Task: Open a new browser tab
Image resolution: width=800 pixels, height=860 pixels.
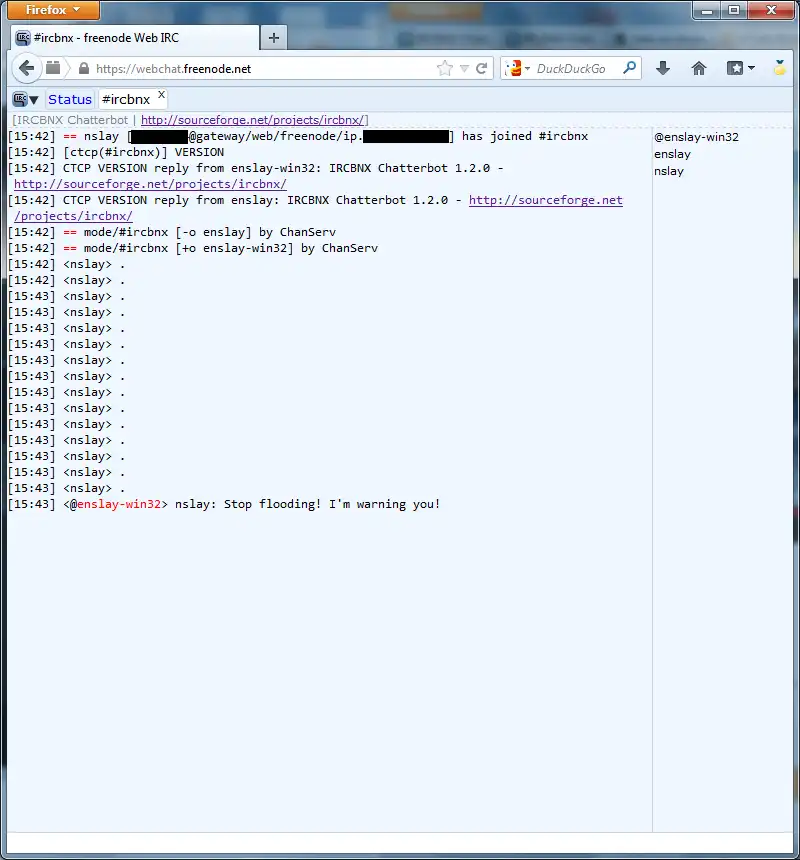Action: pos(274,38)
